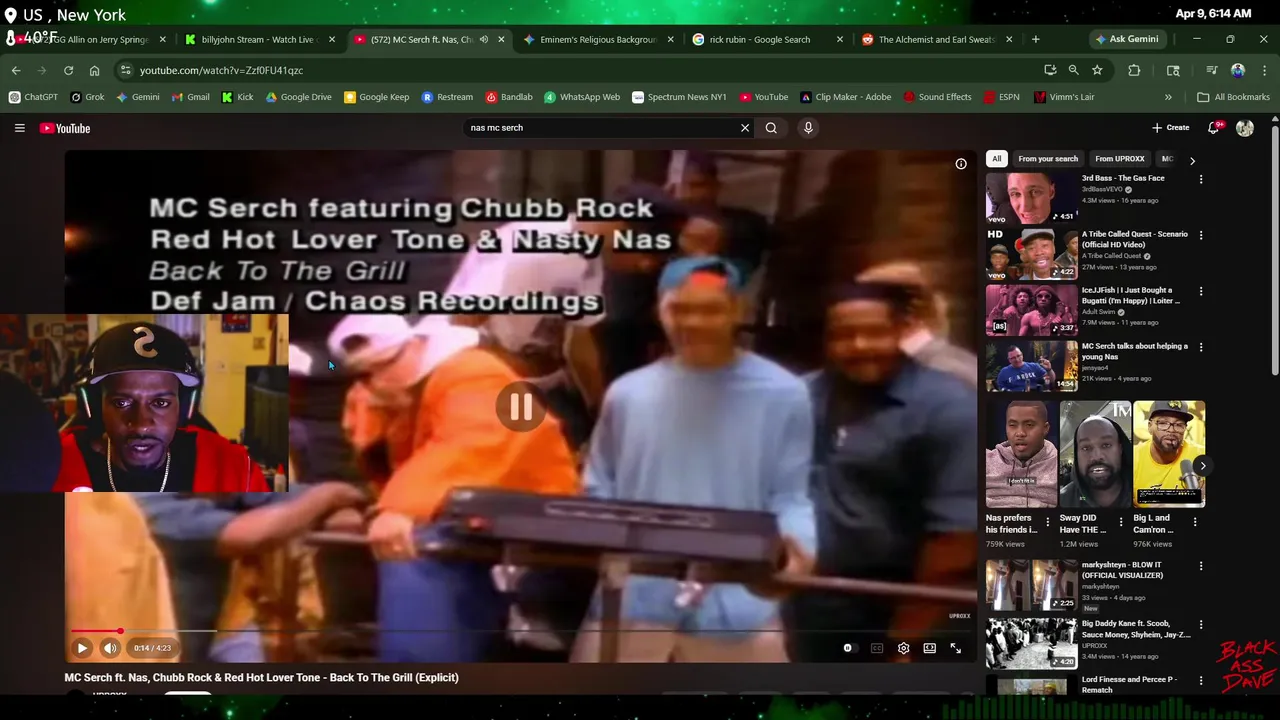Click the YouTube search input field

click(x=600, y=128)
